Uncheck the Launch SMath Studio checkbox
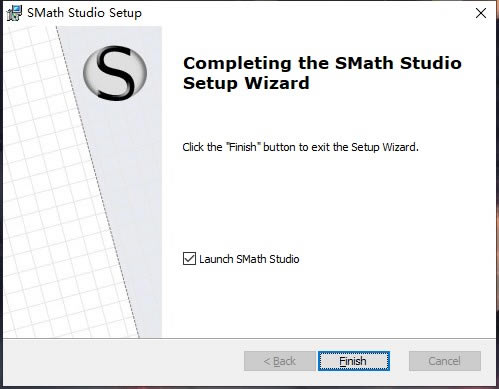This screenshot has width=499, height=389. coord(189,259)
